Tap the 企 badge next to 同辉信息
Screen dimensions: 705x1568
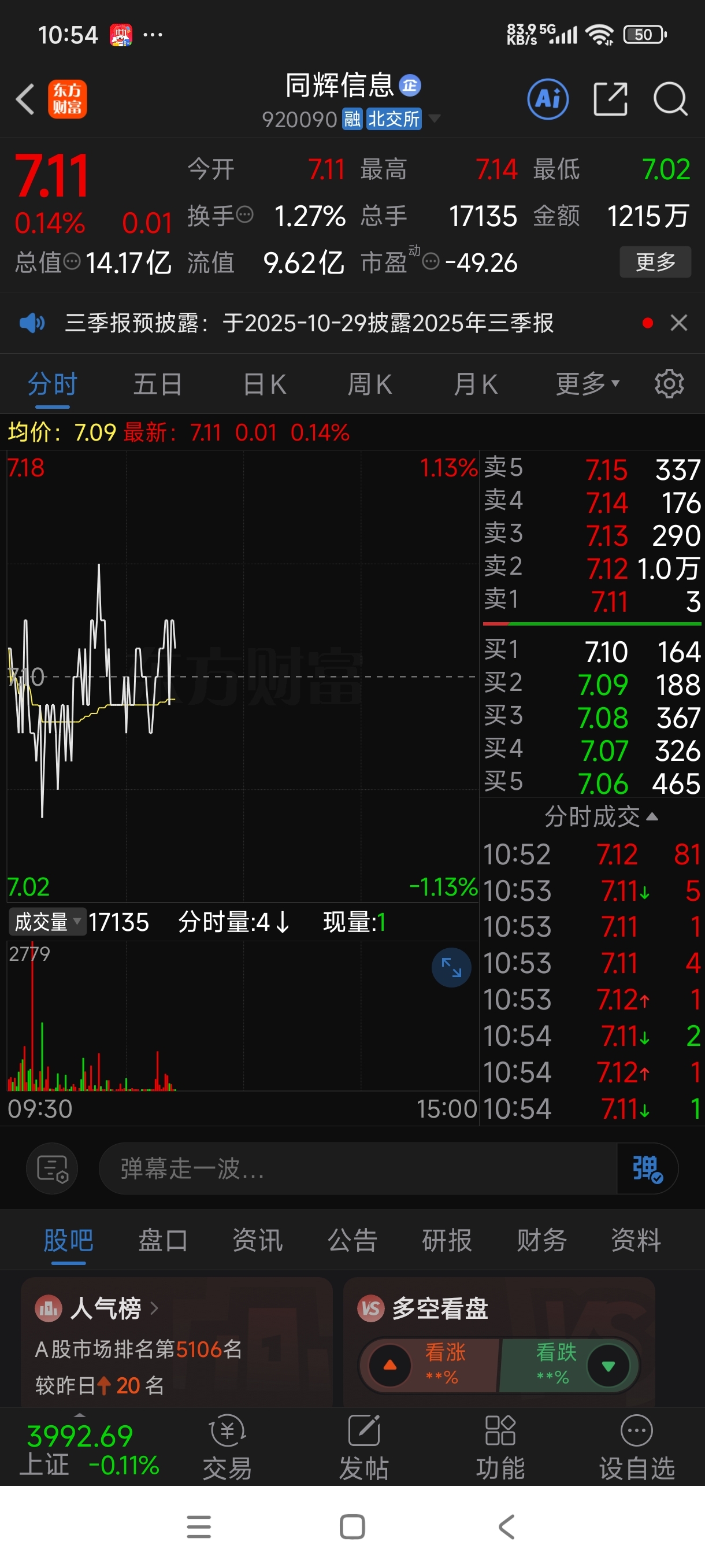pyautogui.click(x=410, y=85)
